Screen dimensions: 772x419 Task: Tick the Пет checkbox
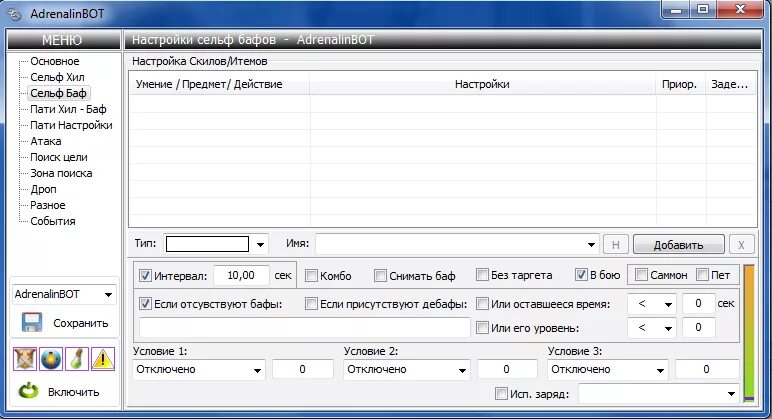click(x=703, y=275)
